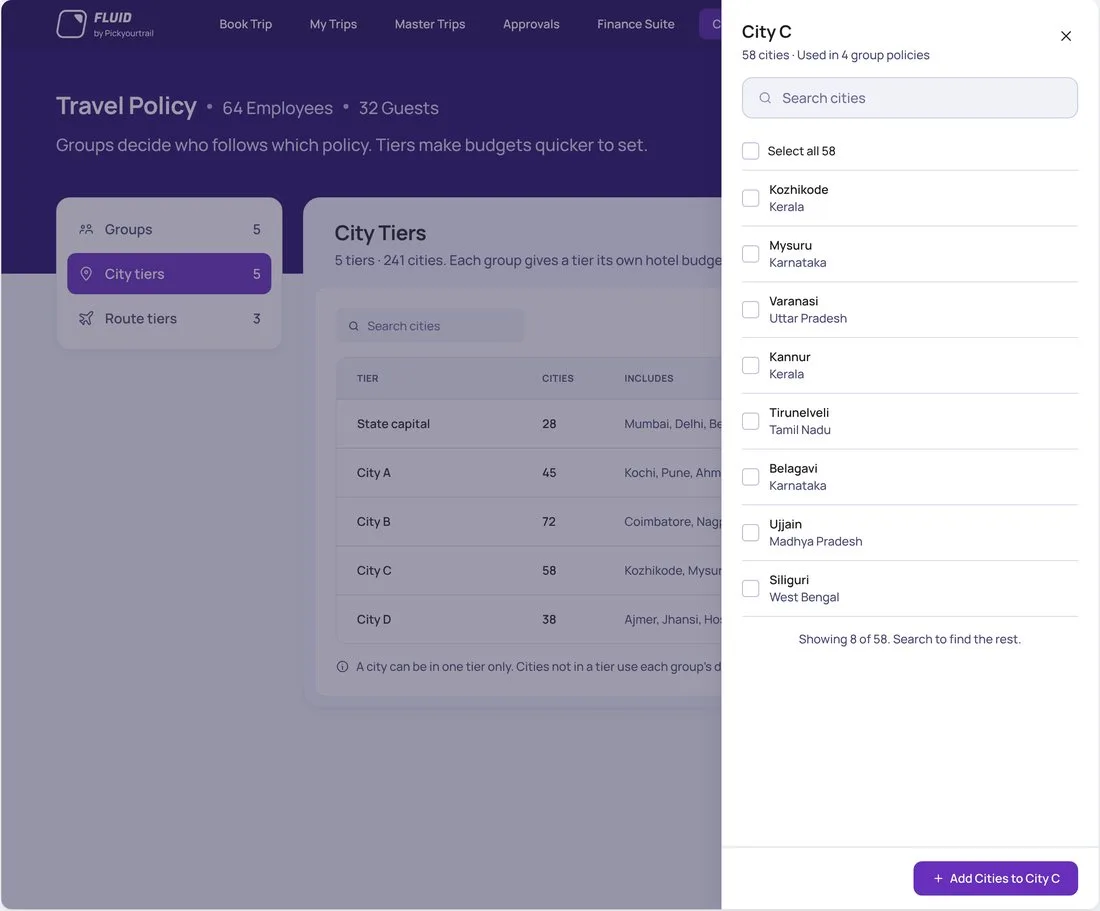The image size is (1100, 911).
Task: Open Master Trips in the navbar
Action: tap(430, 24)
